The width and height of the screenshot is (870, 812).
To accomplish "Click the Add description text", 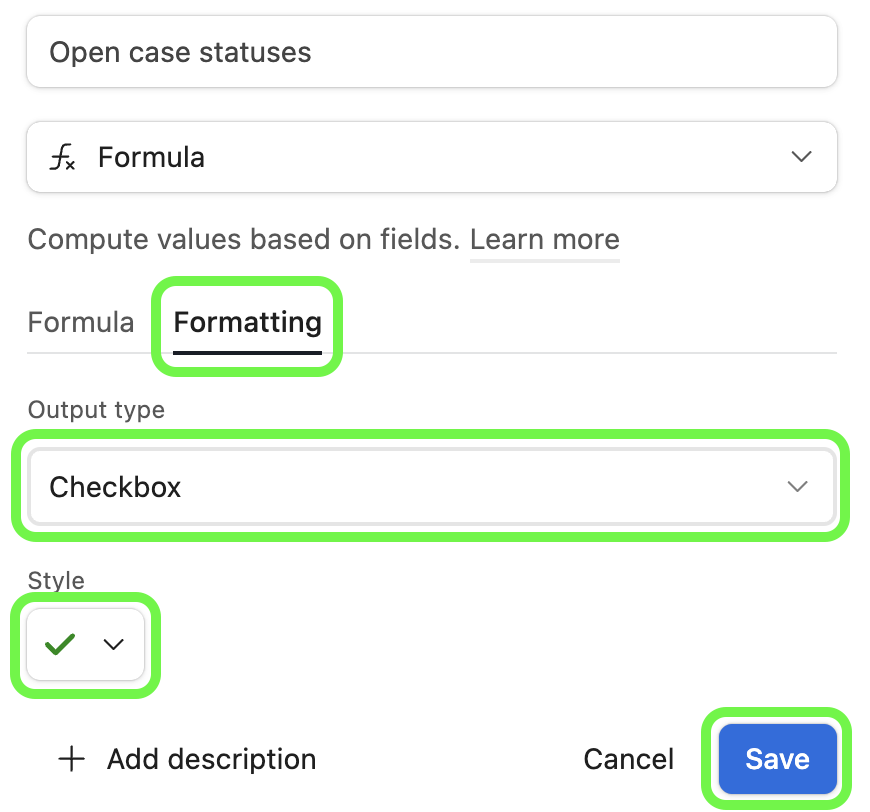I will tap(211, 759).
